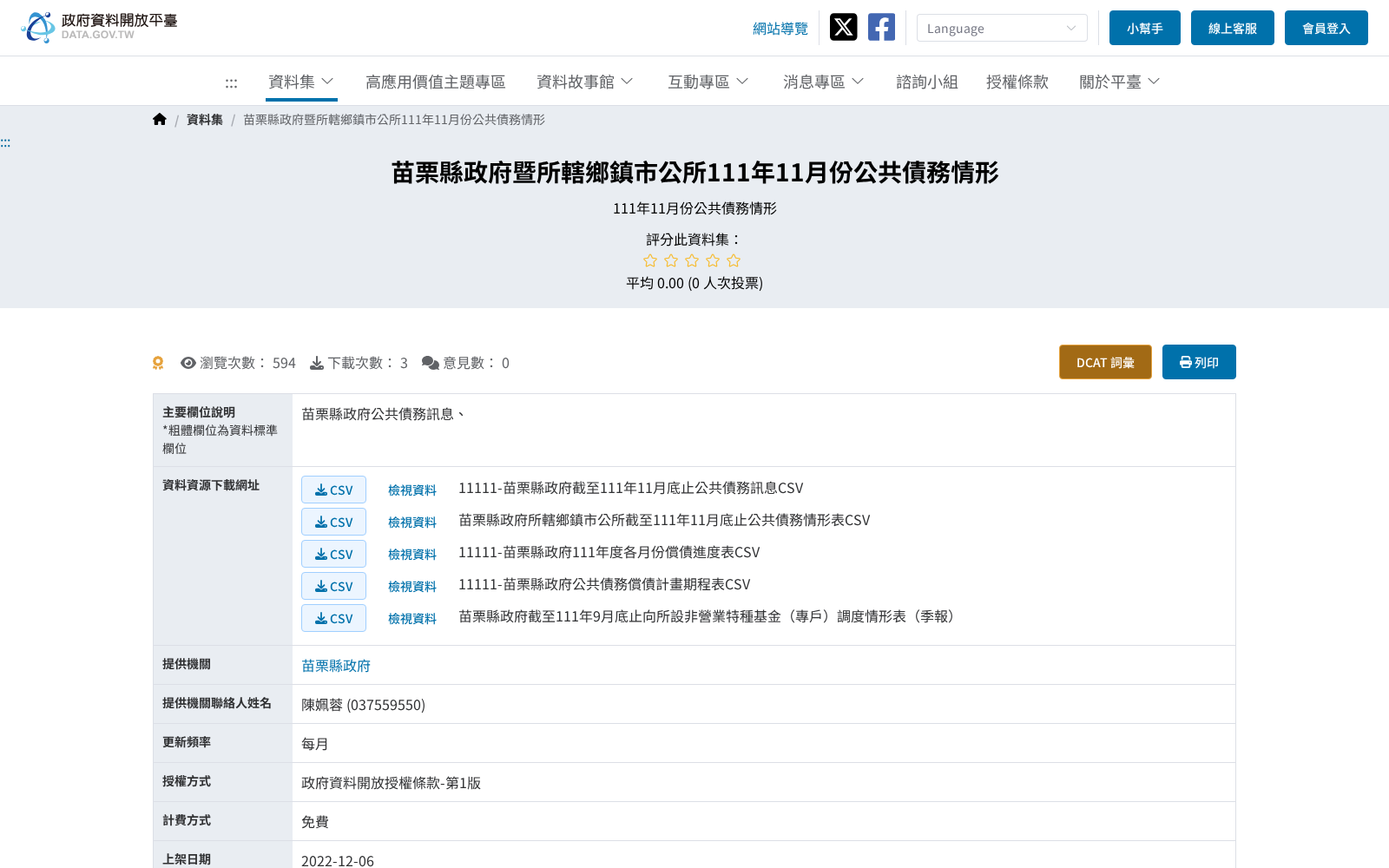Rate dataset with the fourth star
The width and height of the screenshot is (1389, 868).
713,260
